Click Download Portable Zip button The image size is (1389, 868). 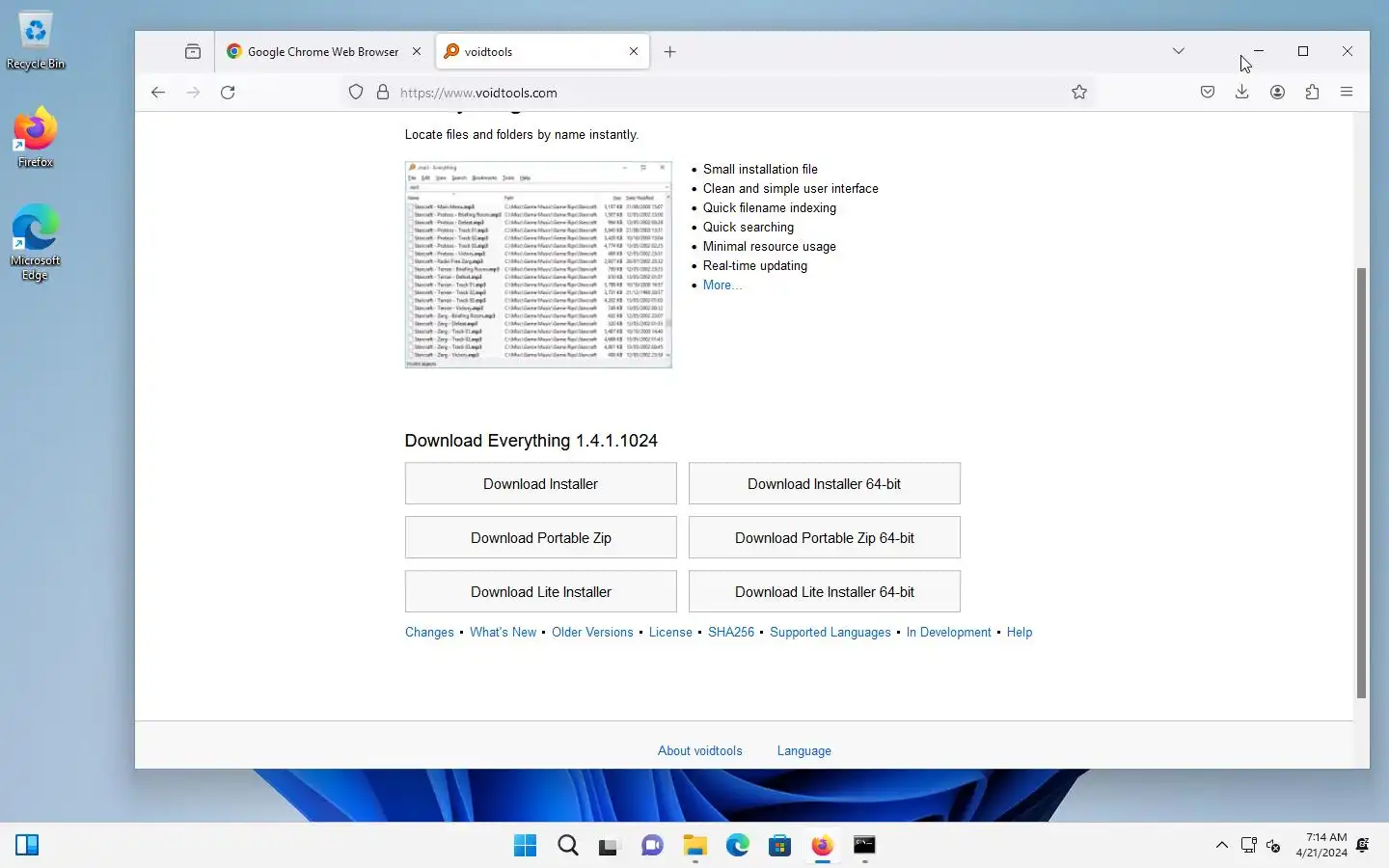point(540,538)
